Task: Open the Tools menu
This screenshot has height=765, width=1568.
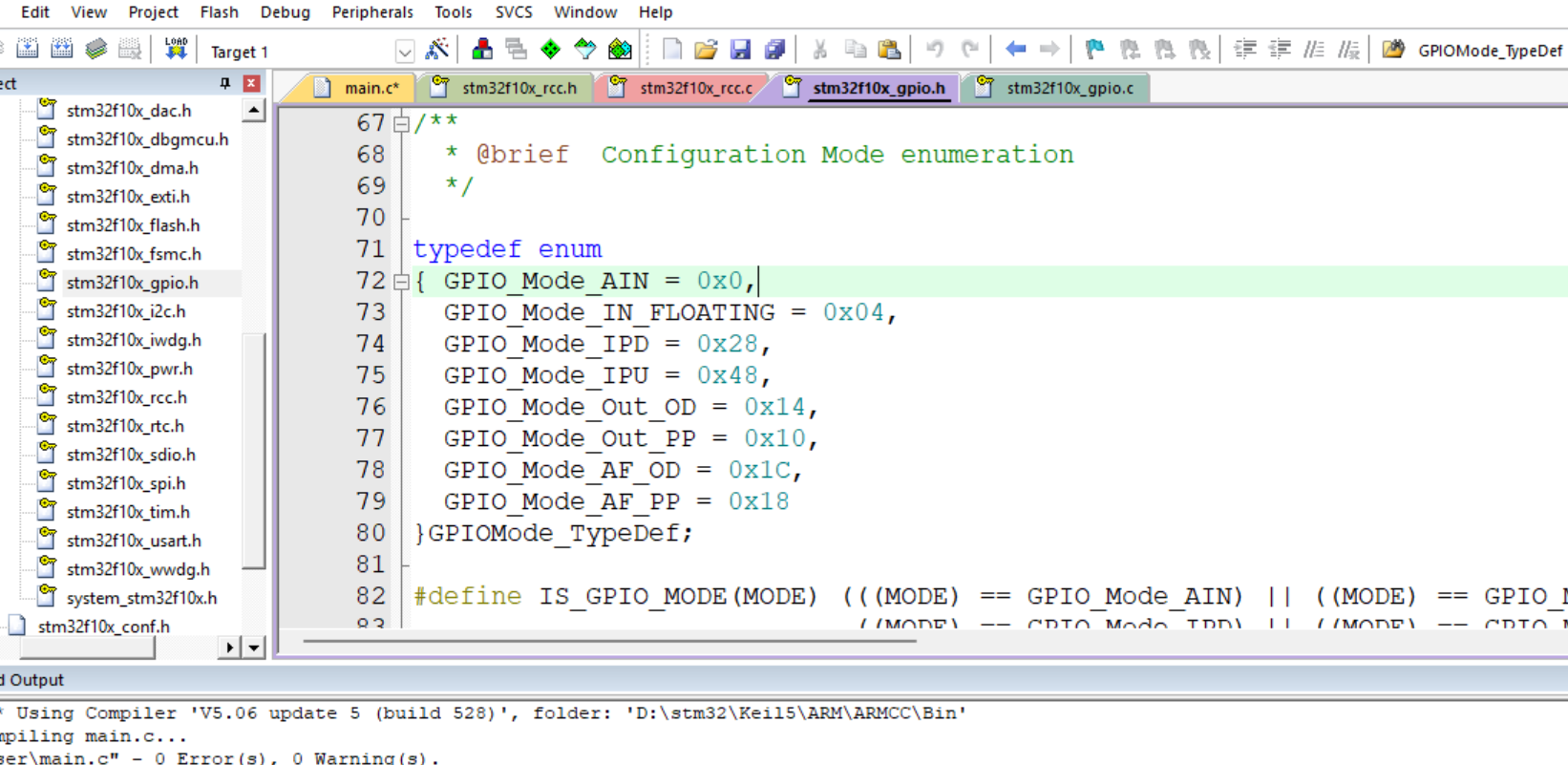Action: [453, 12]
